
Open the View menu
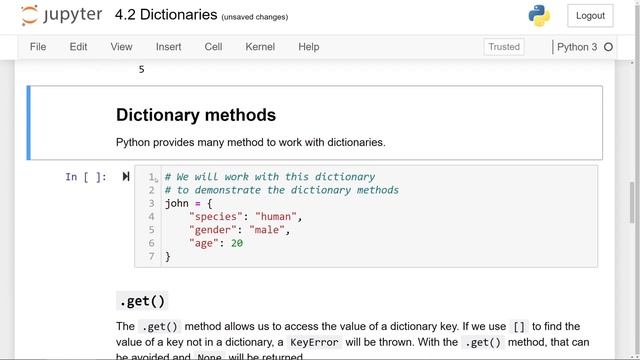tap(121, 47)
